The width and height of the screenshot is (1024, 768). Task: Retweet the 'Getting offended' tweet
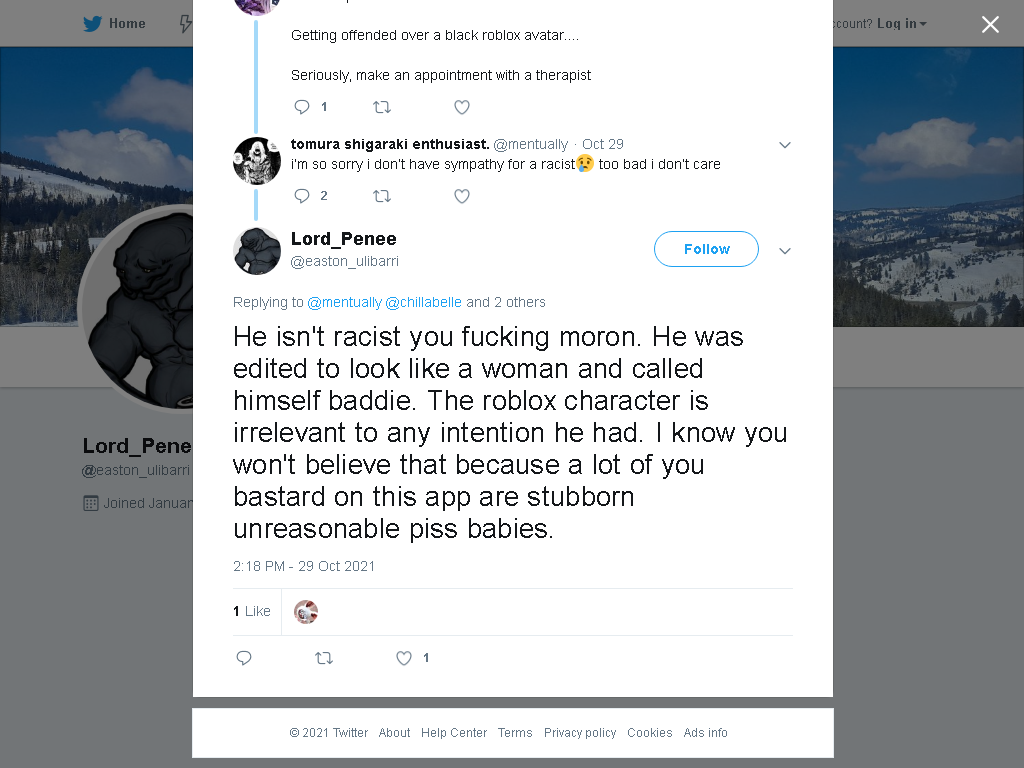point(382,107)
